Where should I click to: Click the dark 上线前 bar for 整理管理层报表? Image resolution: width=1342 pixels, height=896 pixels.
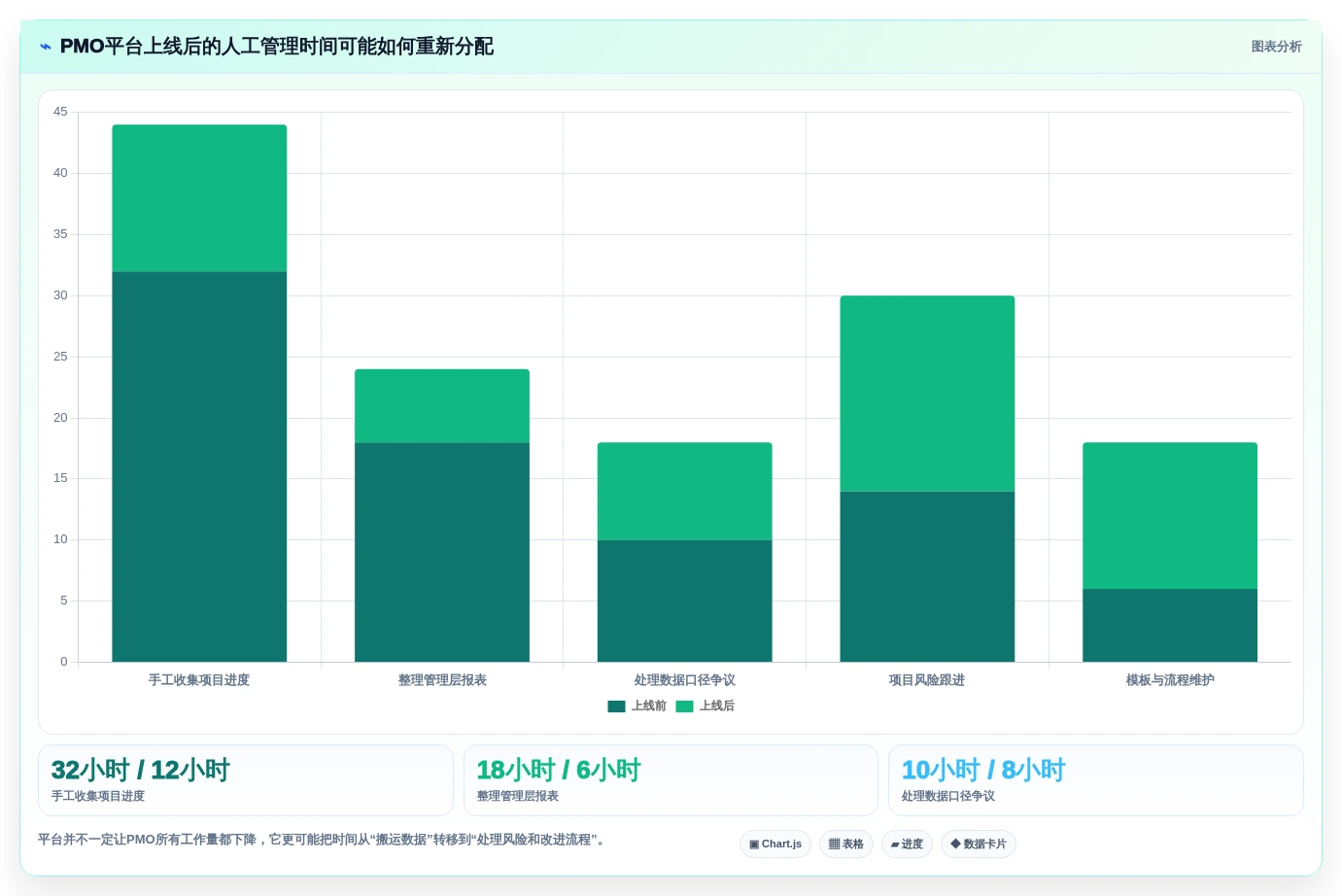coord(442,552)
